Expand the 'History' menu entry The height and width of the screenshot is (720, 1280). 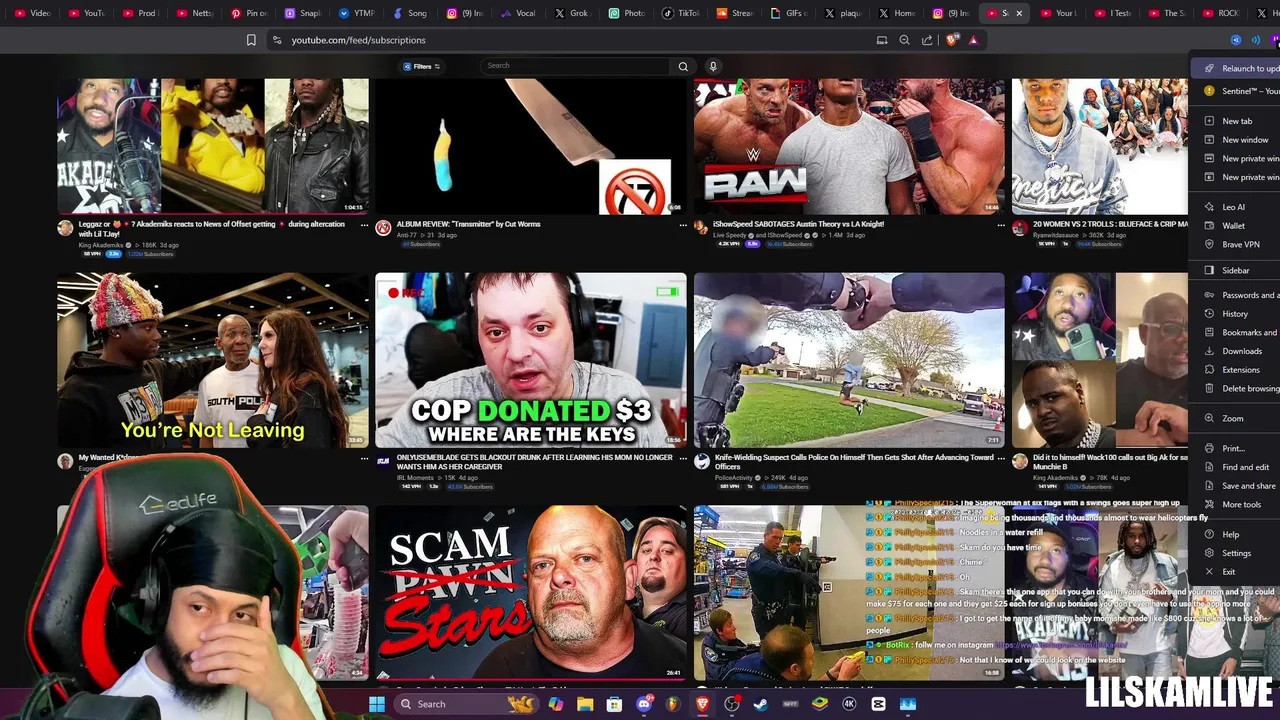tap(1236, 313)
